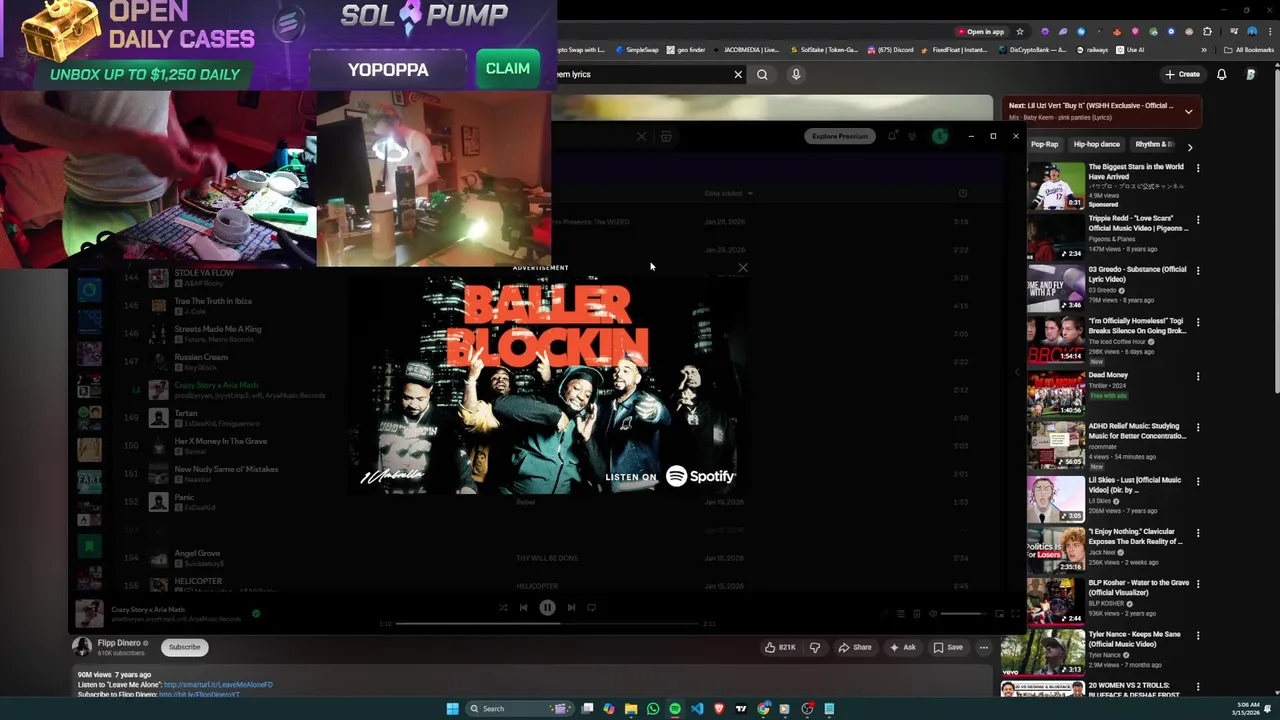Open Visual Studio Code from taskbar
Viewport: 1280px width, 720px height.
697,708
